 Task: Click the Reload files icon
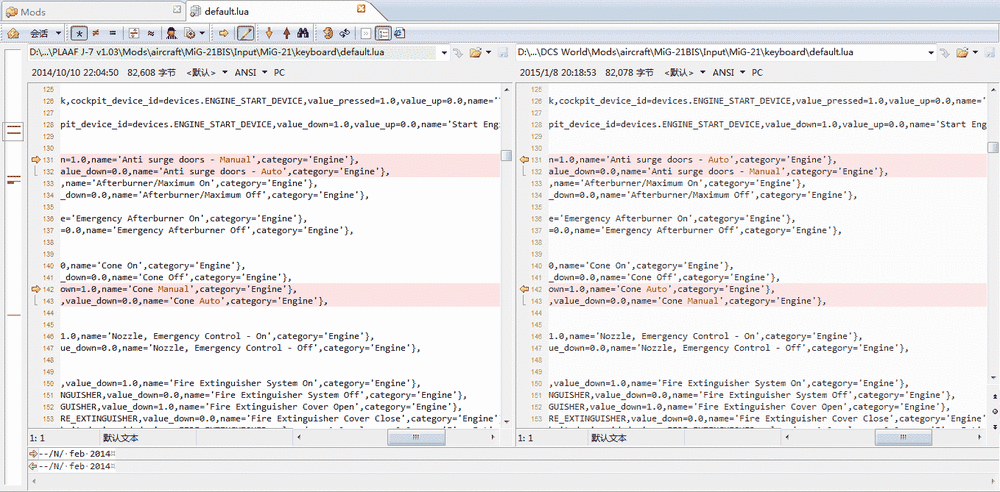coord(345,33)
